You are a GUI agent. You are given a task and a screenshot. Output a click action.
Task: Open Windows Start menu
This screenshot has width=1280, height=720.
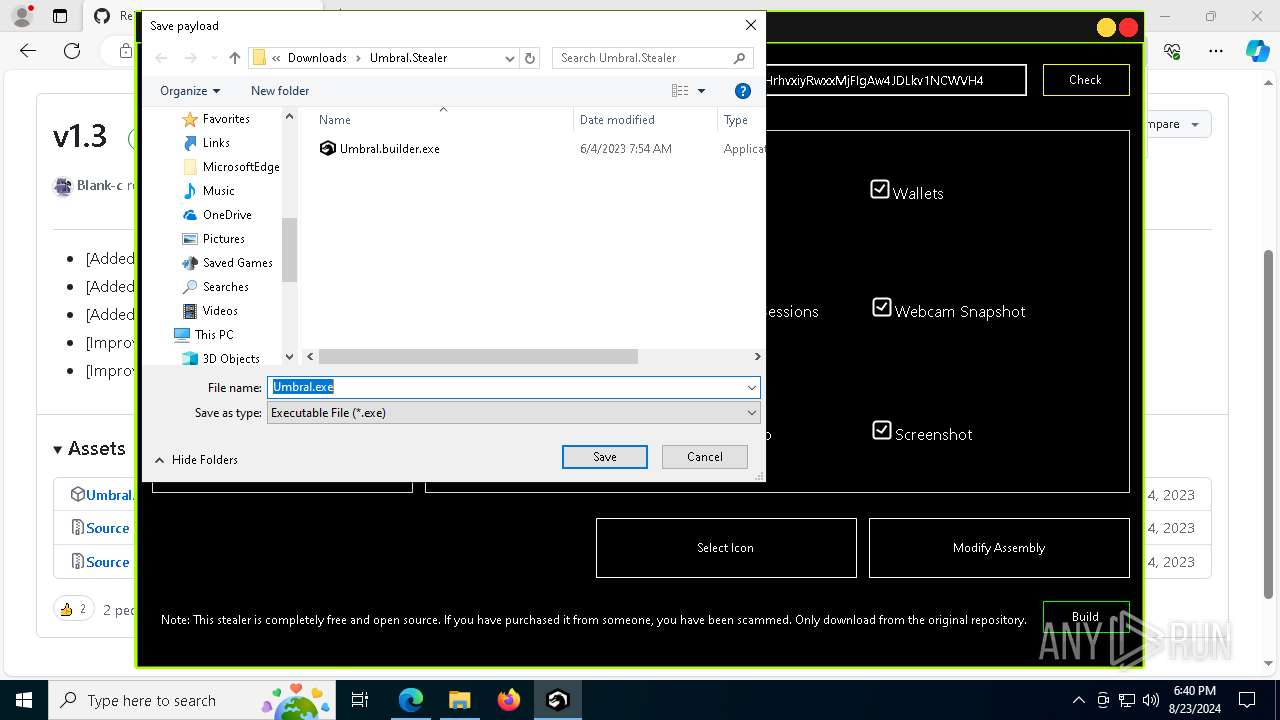point(24,700)
